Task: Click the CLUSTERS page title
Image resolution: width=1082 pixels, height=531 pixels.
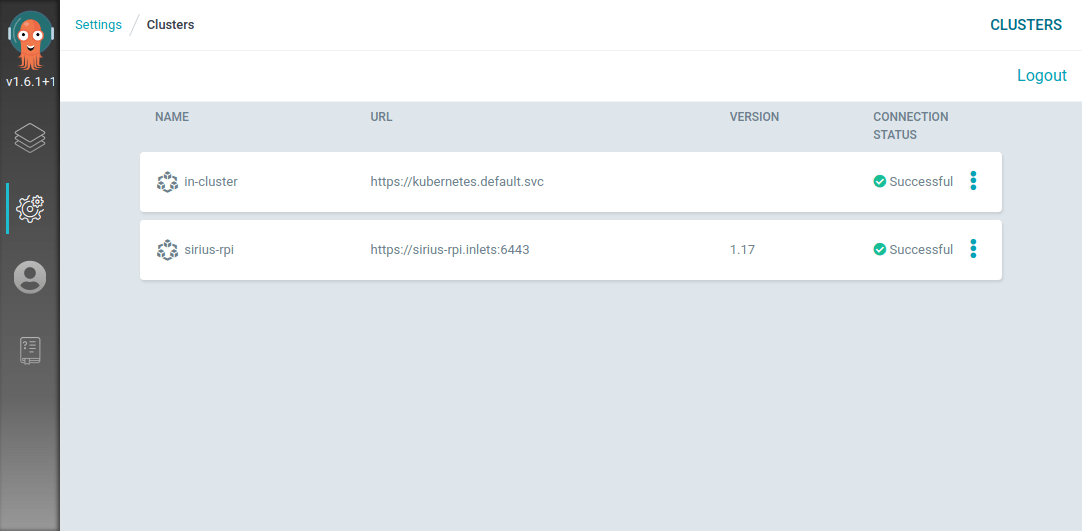Action: click(x=1026, y=25)
